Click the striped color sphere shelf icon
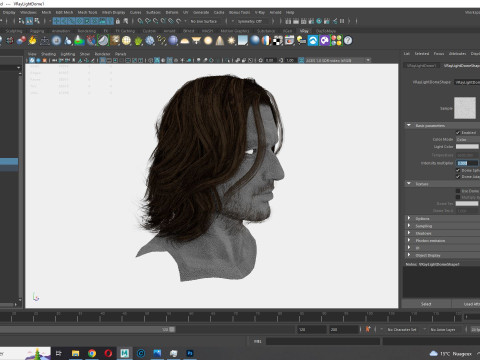This screenshot has width=480, height=360. 266,41
